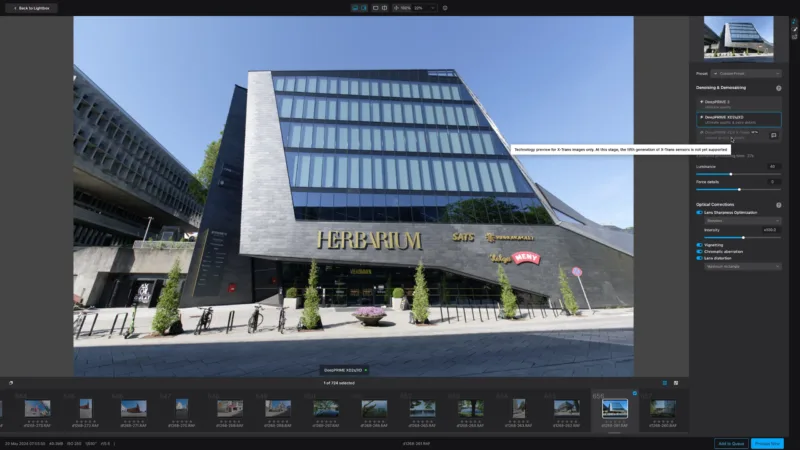Select the split-view compare icon

pos(384,8)
